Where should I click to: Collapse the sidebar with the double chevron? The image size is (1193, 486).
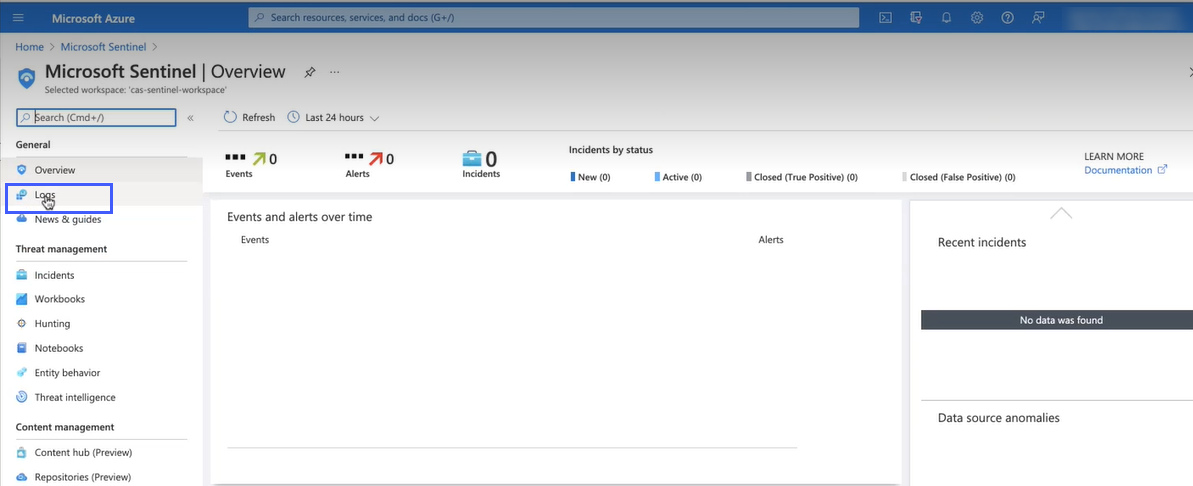[x=190, y=118]
